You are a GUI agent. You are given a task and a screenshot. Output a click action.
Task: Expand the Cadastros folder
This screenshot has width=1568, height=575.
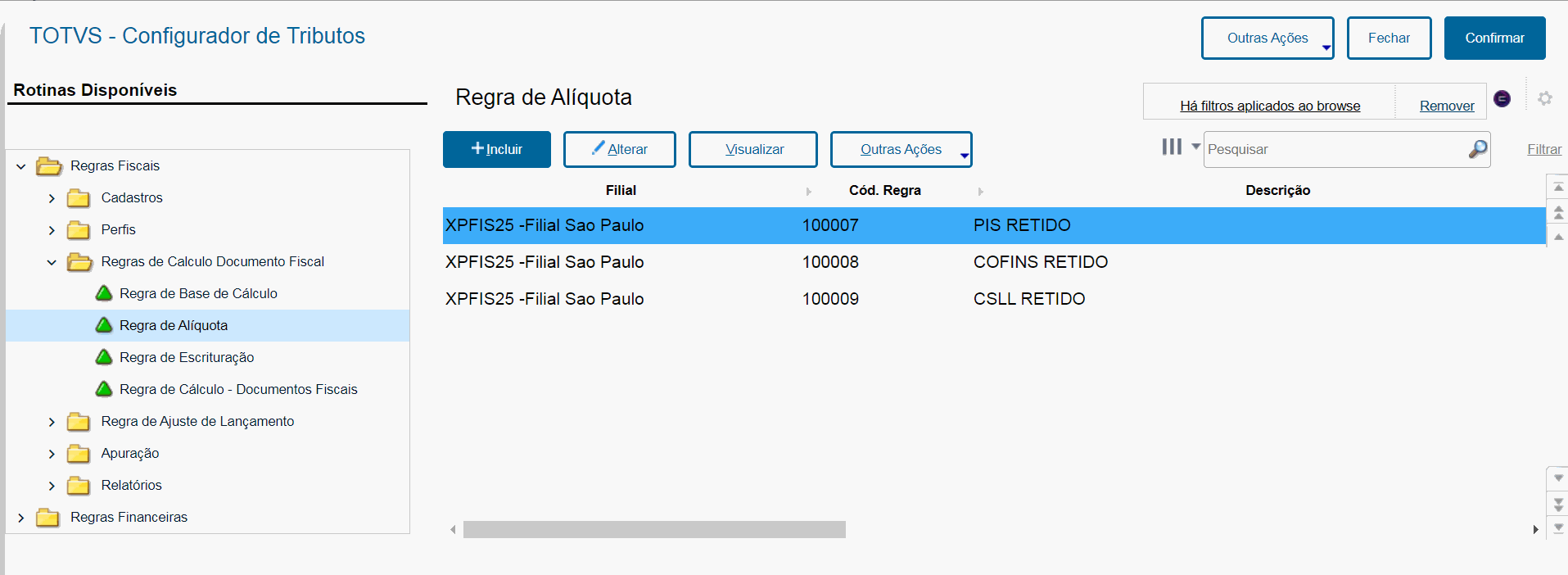coord(52,198)
